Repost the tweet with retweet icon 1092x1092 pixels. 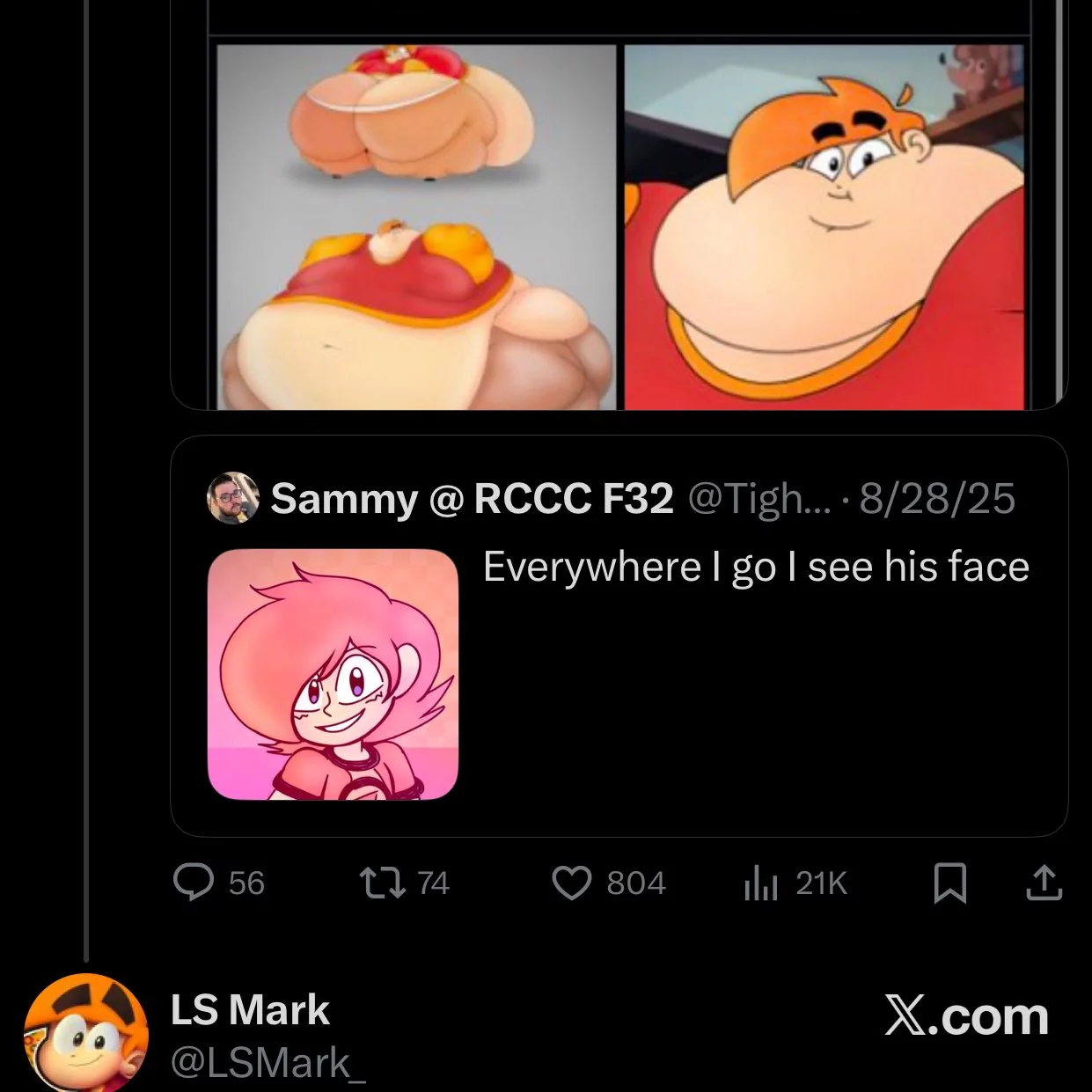tap(383, 883)
